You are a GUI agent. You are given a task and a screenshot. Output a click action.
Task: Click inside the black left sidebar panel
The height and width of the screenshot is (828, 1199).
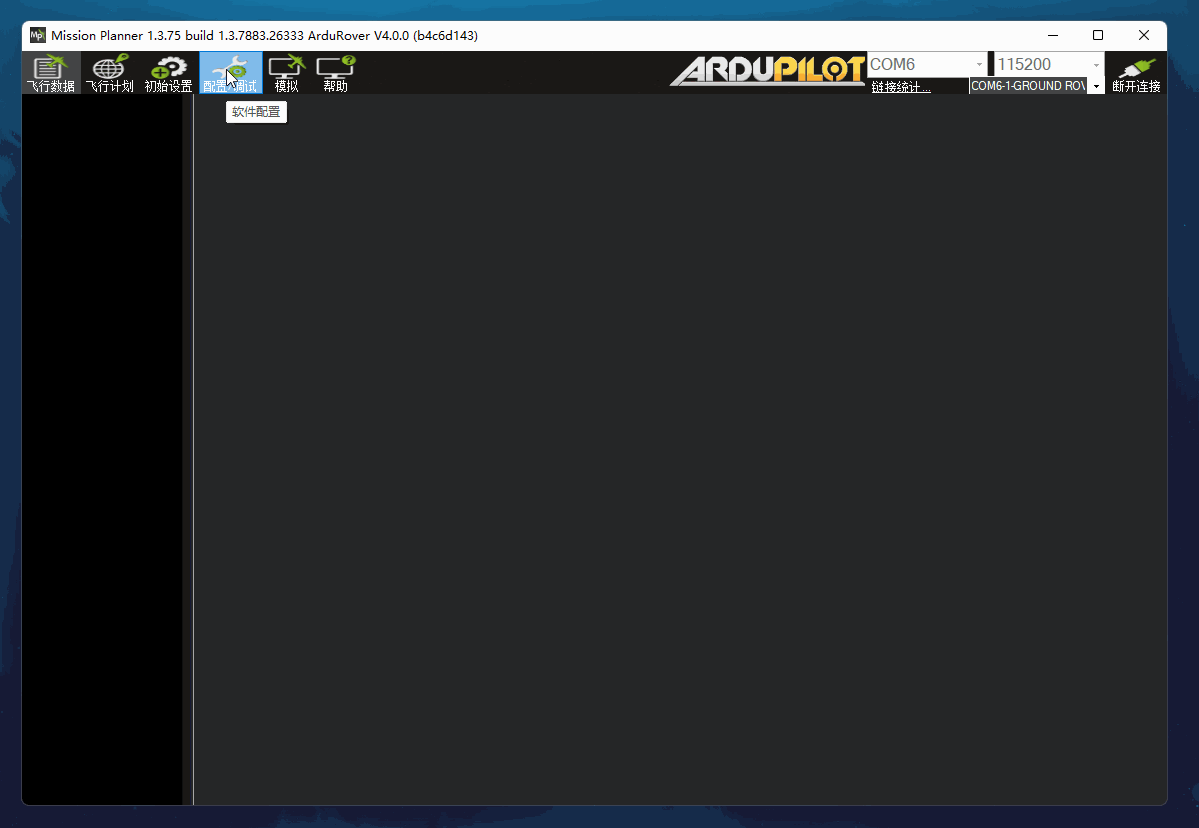(102, 450)
